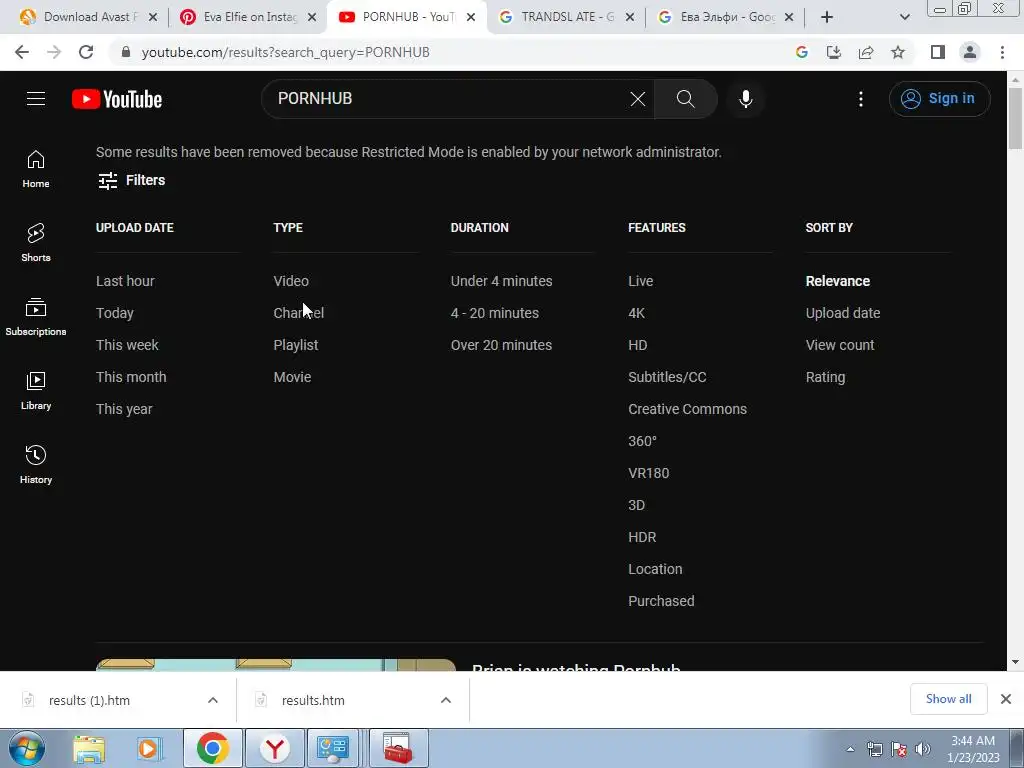
Task: Enable the HD feature filter
Action: [x=638, y=345]
